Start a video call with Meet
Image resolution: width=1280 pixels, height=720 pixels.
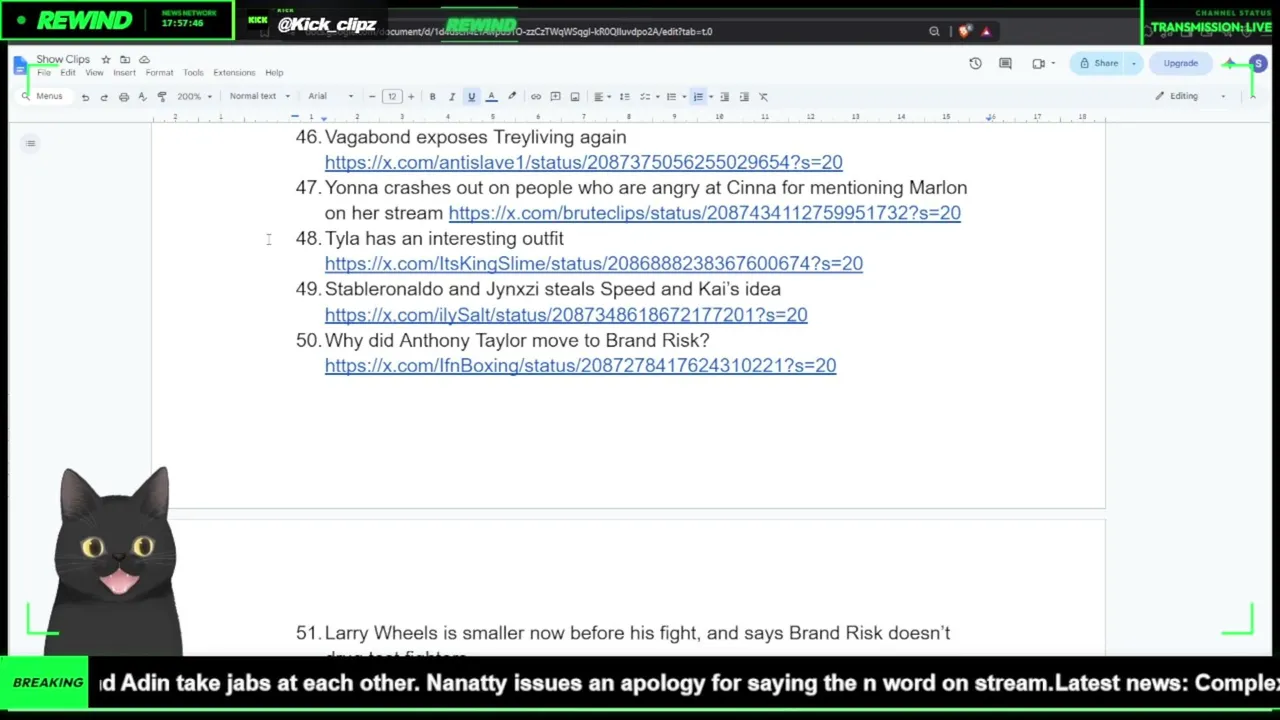point(1039,64)
